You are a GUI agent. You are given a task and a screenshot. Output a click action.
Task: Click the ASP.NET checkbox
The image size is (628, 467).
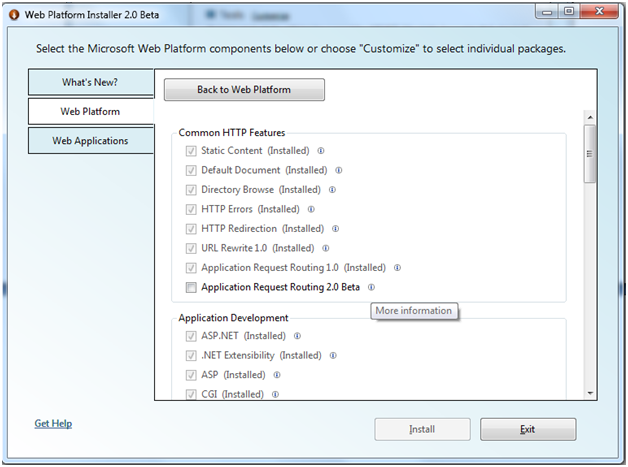191,336
